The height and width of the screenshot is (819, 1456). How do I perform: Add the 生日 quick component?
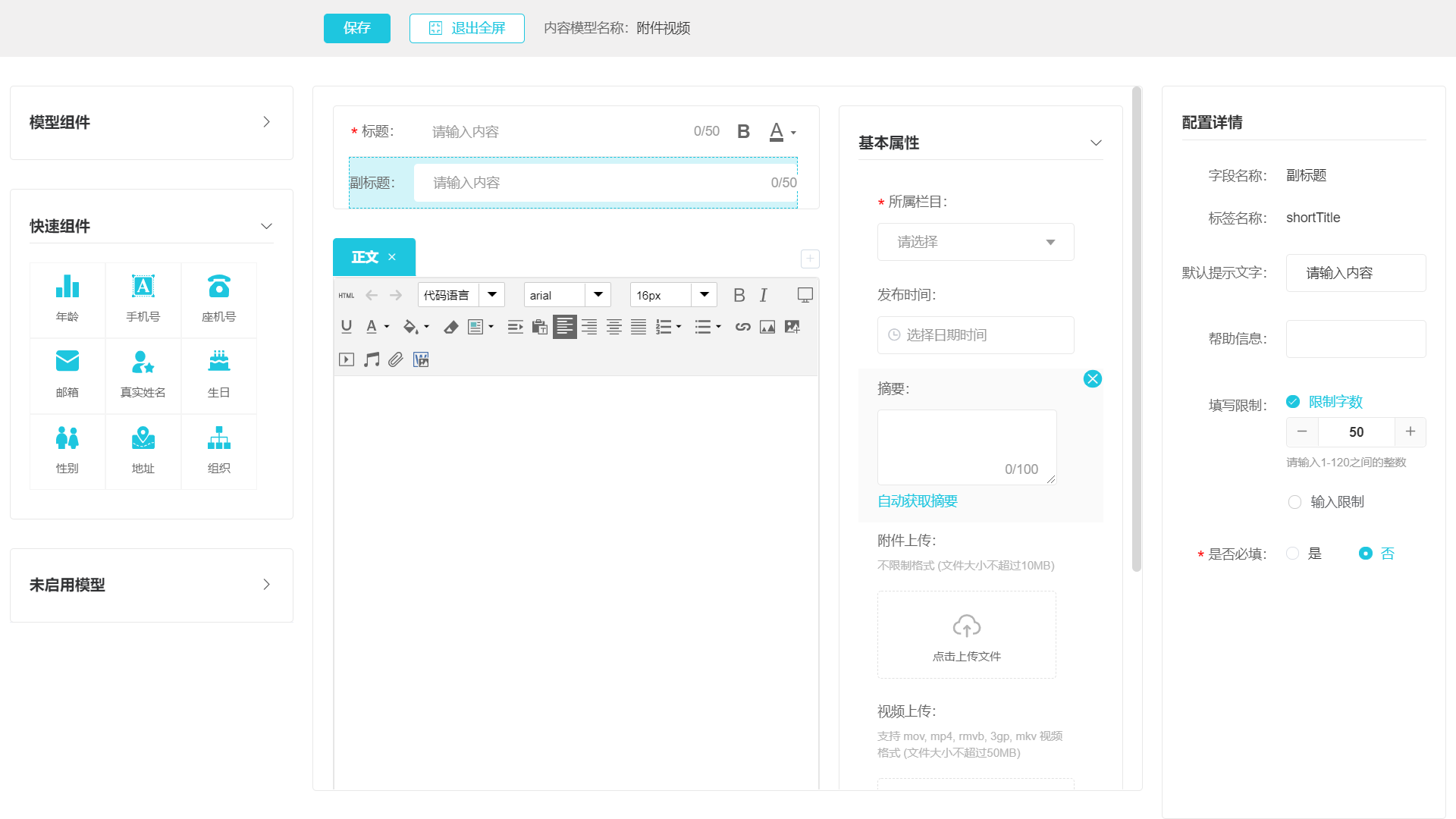219,375
